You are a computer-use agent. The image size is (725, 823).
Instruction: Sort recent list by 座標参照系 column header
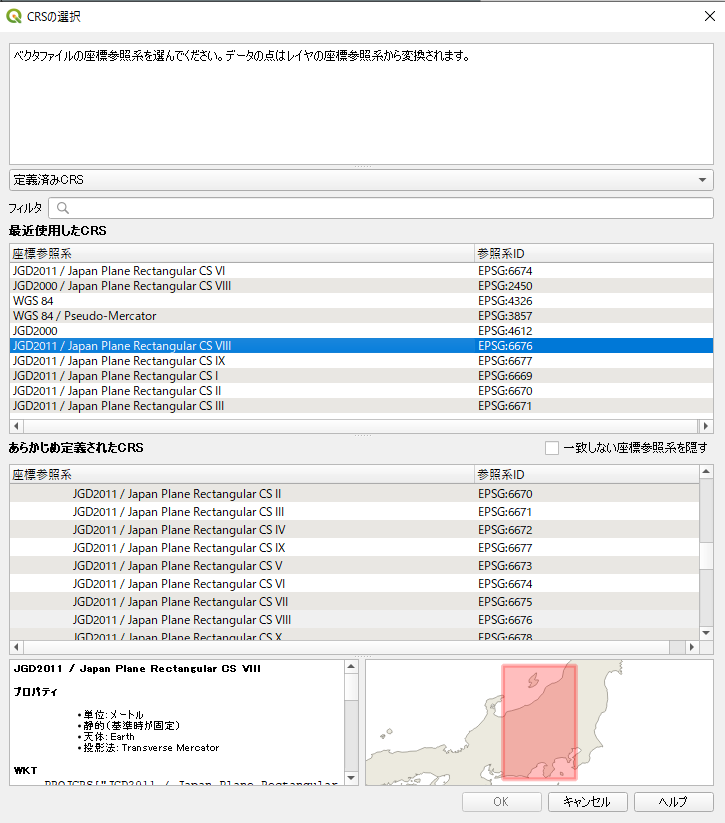pyautogui.click(x=240, y=254)
